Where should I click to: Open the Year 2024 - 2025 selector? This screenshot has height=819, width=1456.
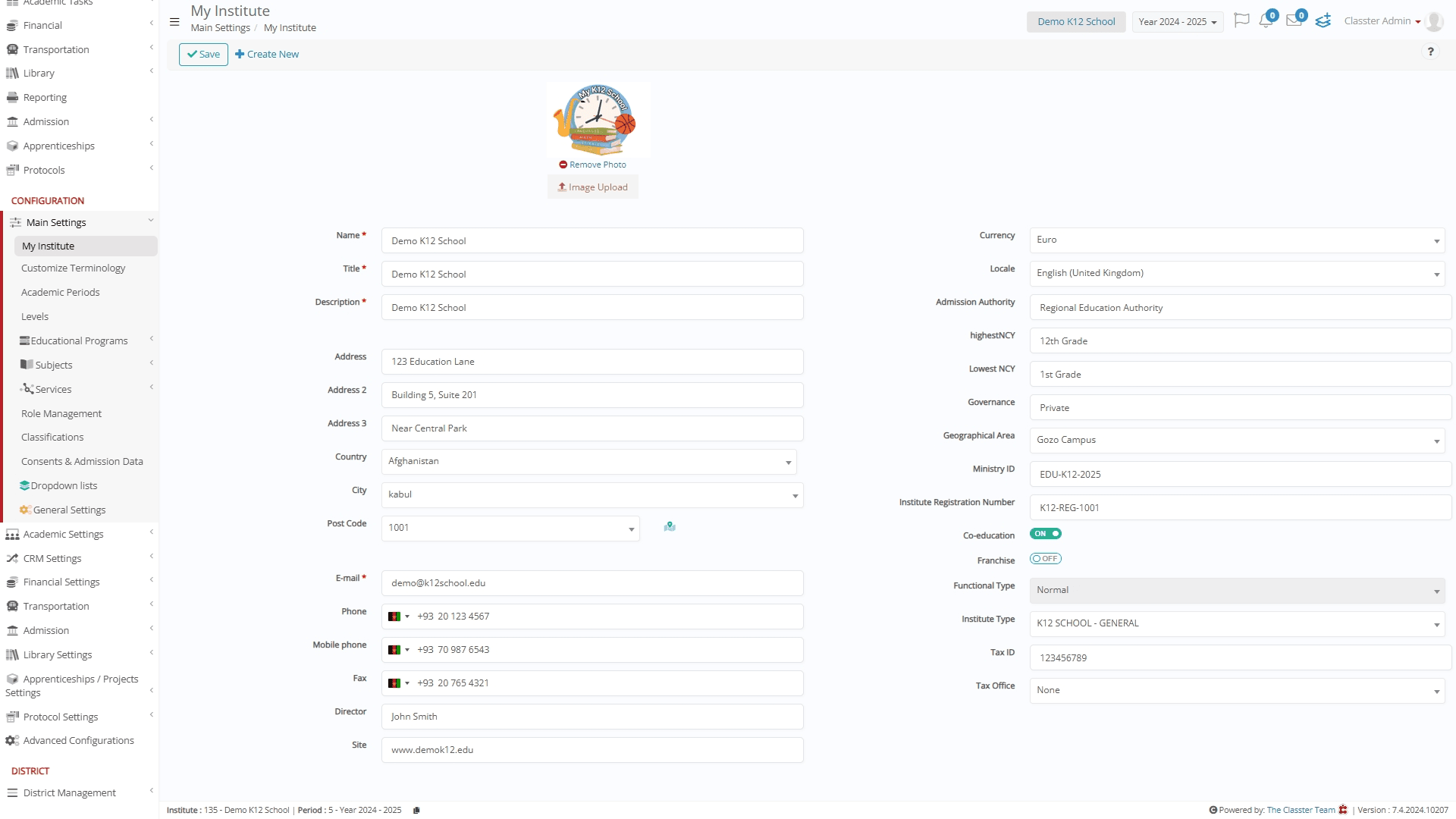[1177, 22]
